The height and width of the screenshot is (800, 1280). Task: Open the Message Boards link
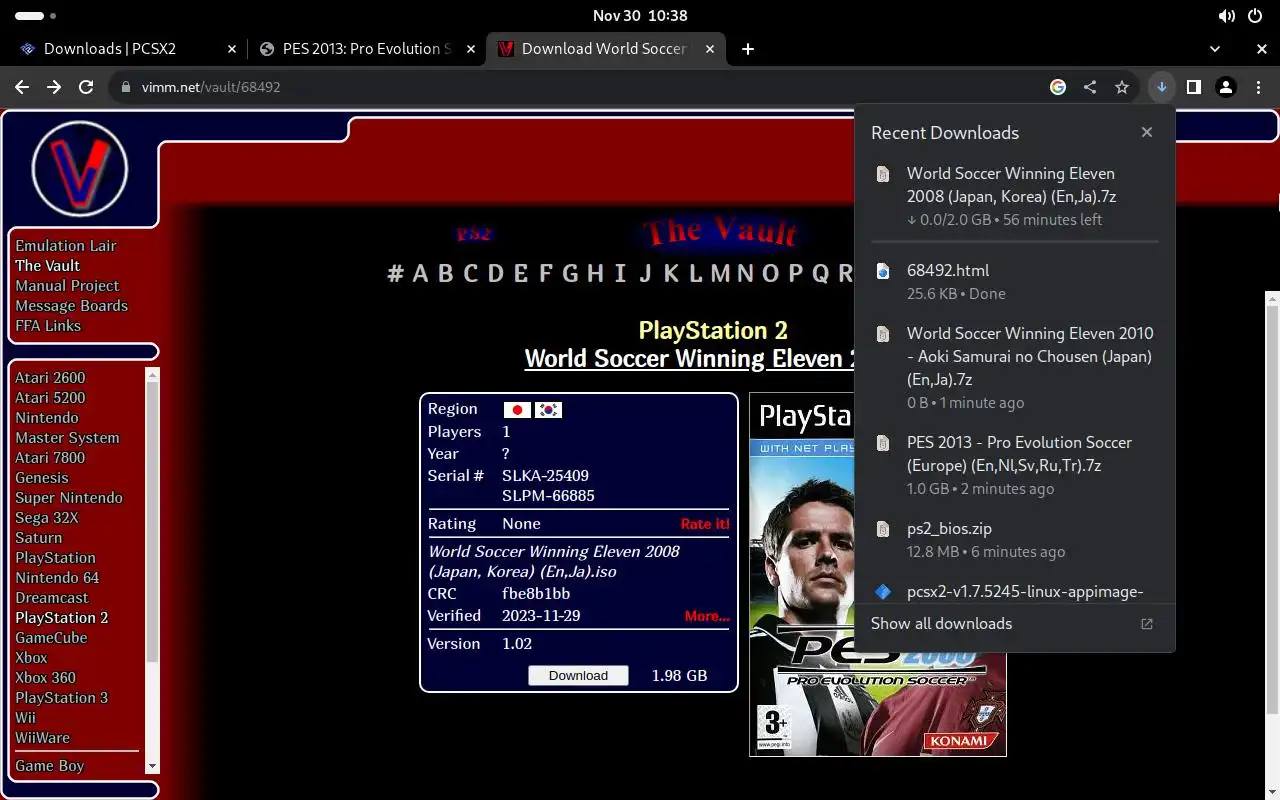coord(71,306)
